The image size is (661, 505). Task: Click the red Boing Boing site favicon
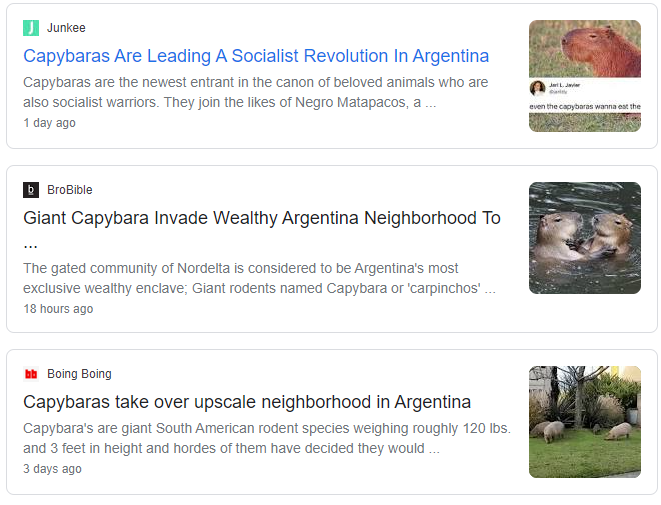[31, 374]
